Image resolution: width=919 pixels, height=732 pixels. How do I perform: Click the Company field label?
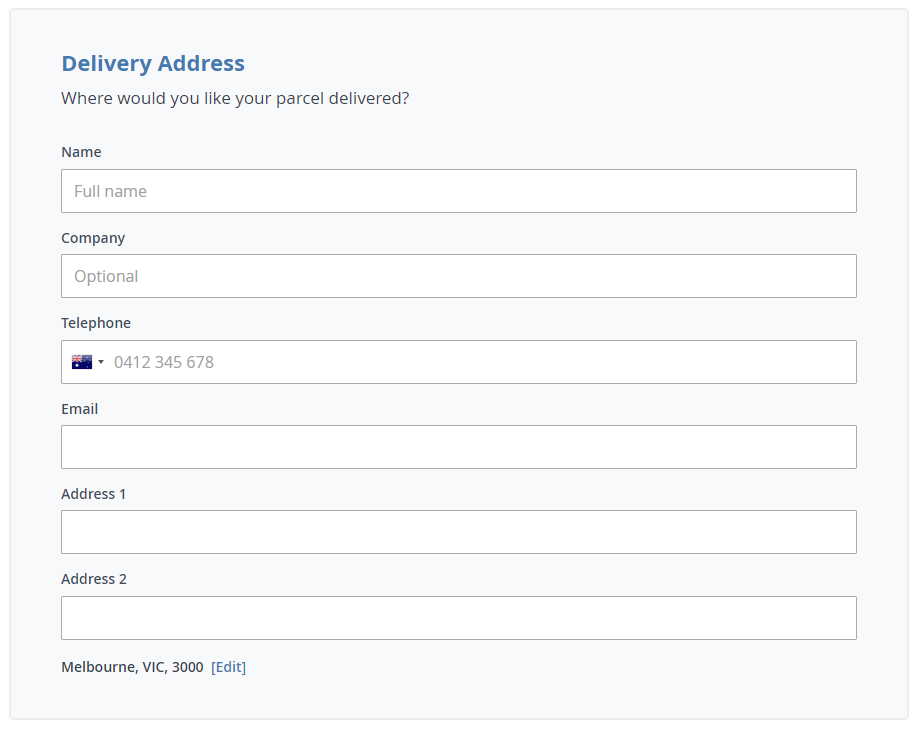pos(93,238)
